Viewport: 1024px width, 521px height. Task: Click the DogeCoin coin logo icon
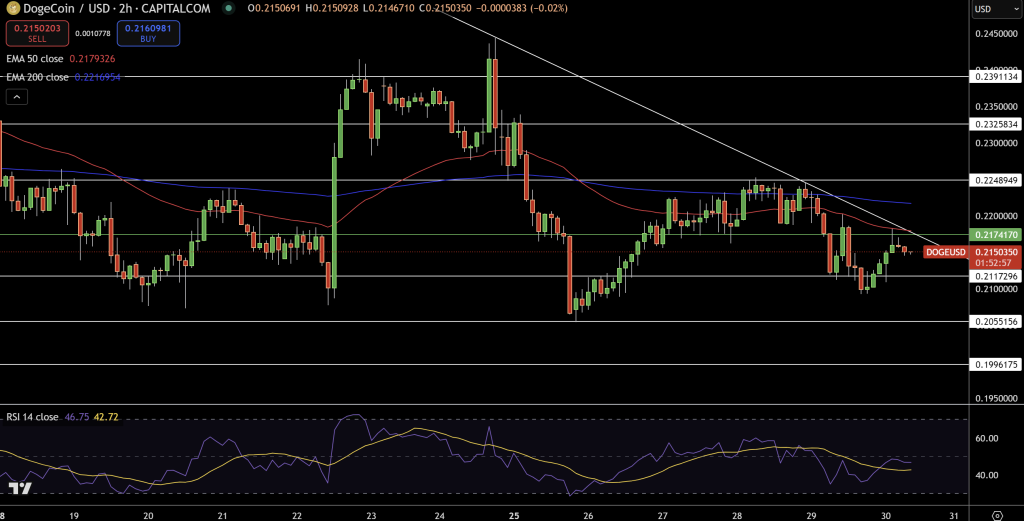coord(12,8)
